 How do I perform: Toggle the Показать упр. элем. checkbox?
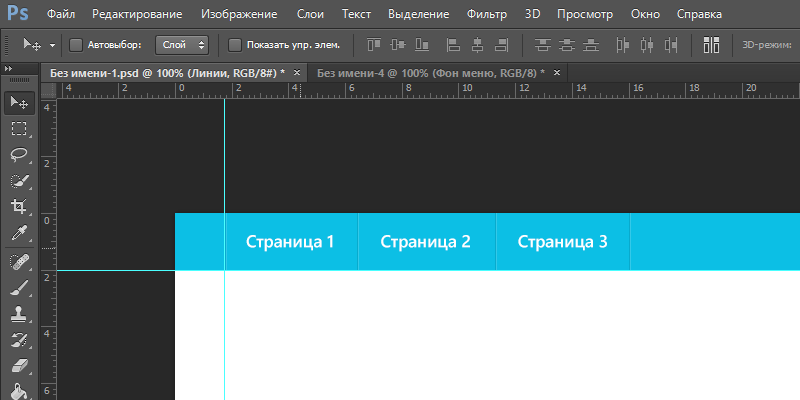235,45
